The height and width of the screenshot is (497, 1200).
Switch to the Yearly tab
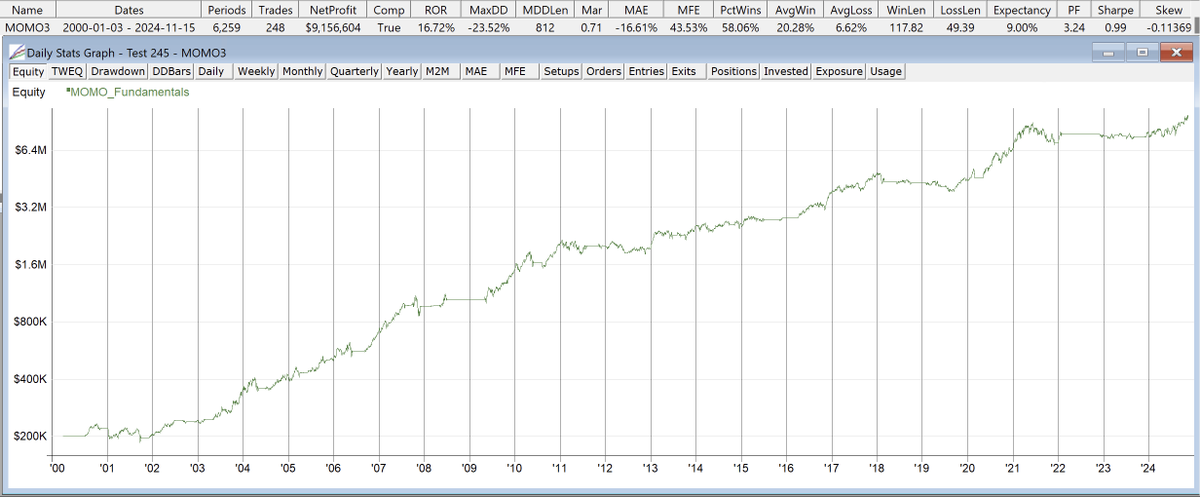[402, 71]
